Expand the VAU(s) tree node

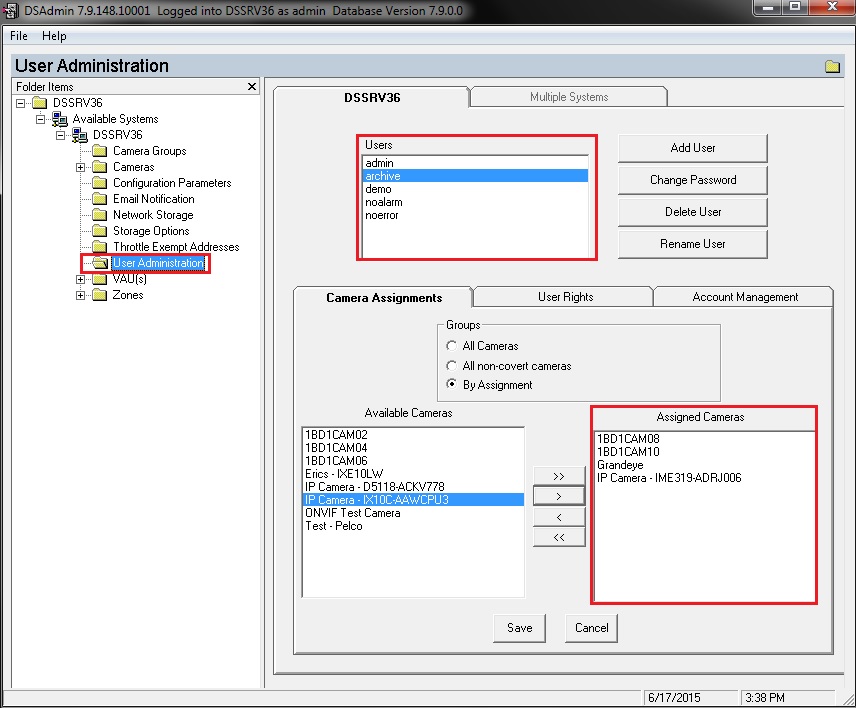[x=81, y=279]
